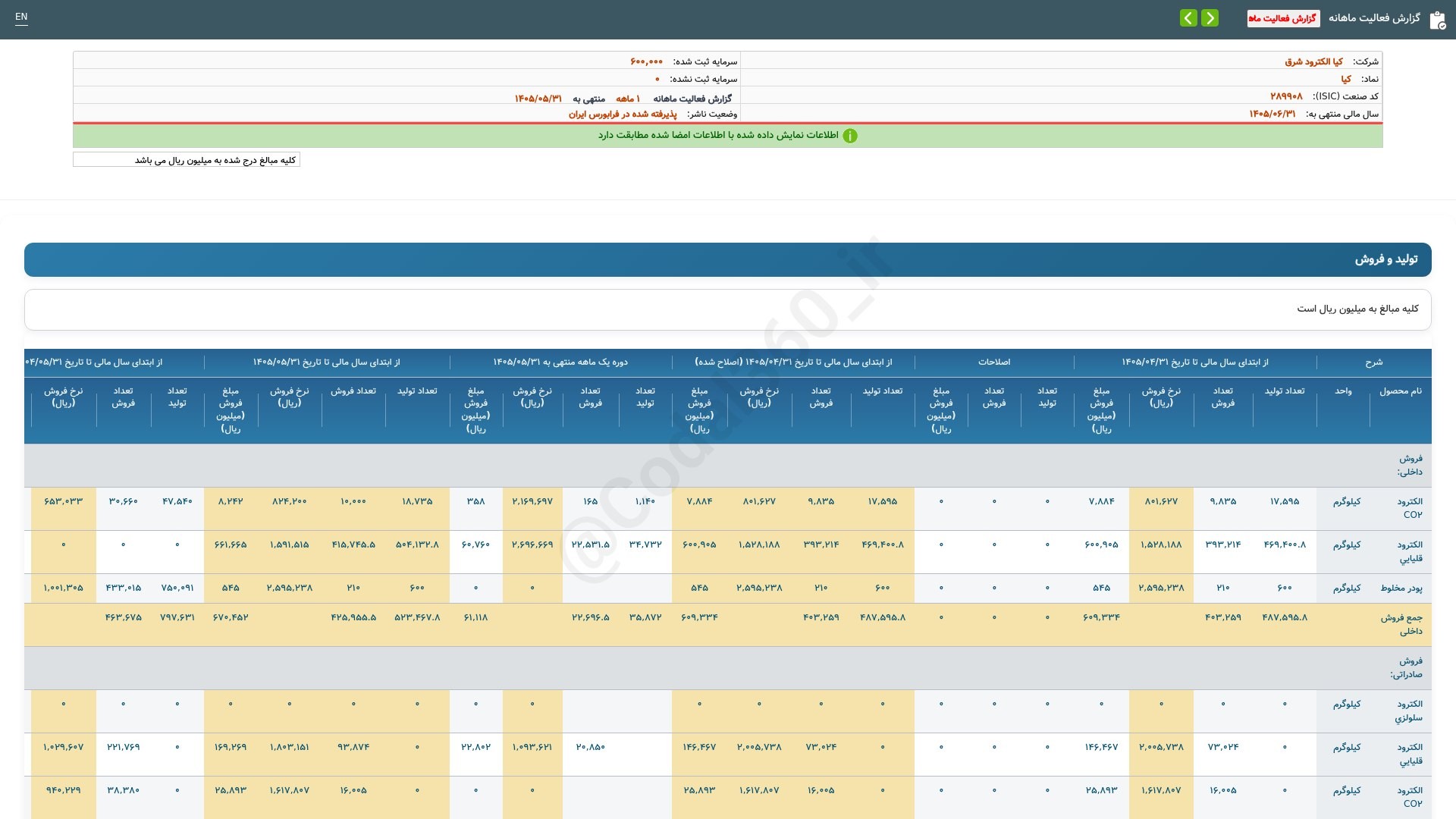Viewport: 1456px width, 819px height.
Task: Click the cell '۶۵۳,۰۳۳' in the last column
Action: point(63,501)
